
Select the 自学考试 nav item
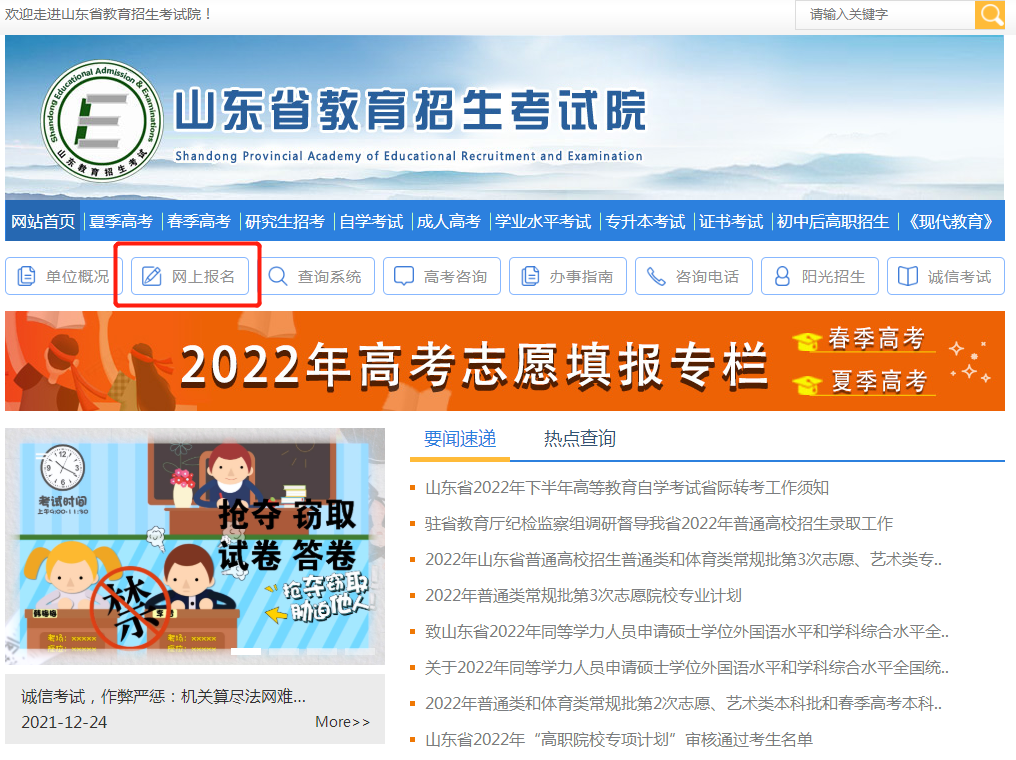[371, 222]
